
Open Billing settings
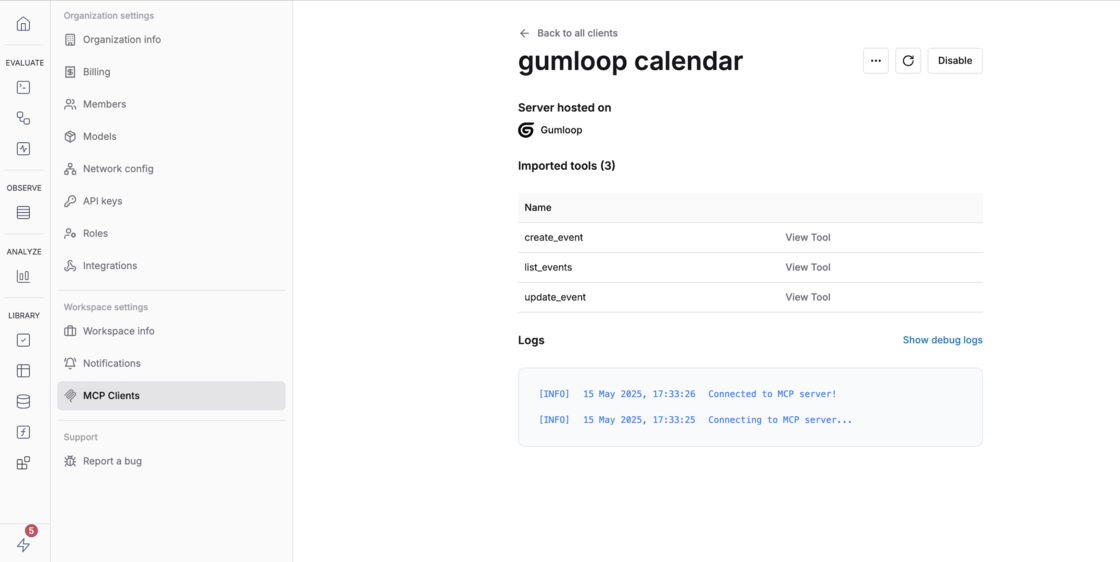pyautogui.click(x=171, y=71)
